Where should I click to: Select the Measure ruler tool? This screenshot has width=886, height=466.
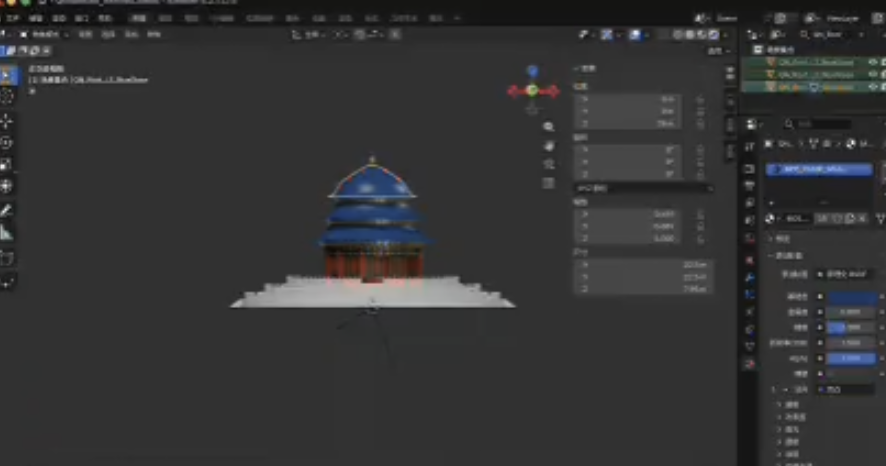7,232
